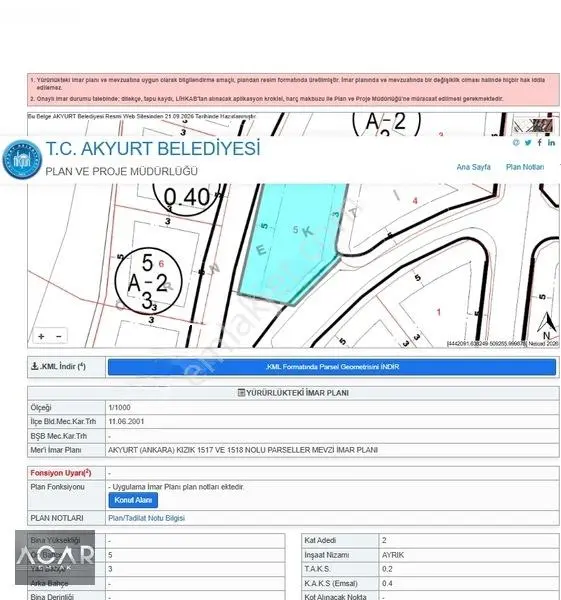Click the circled 5 A-2 3 zoning symbol
The width and height of the screenshot is (561, 600).
(148, 281)
